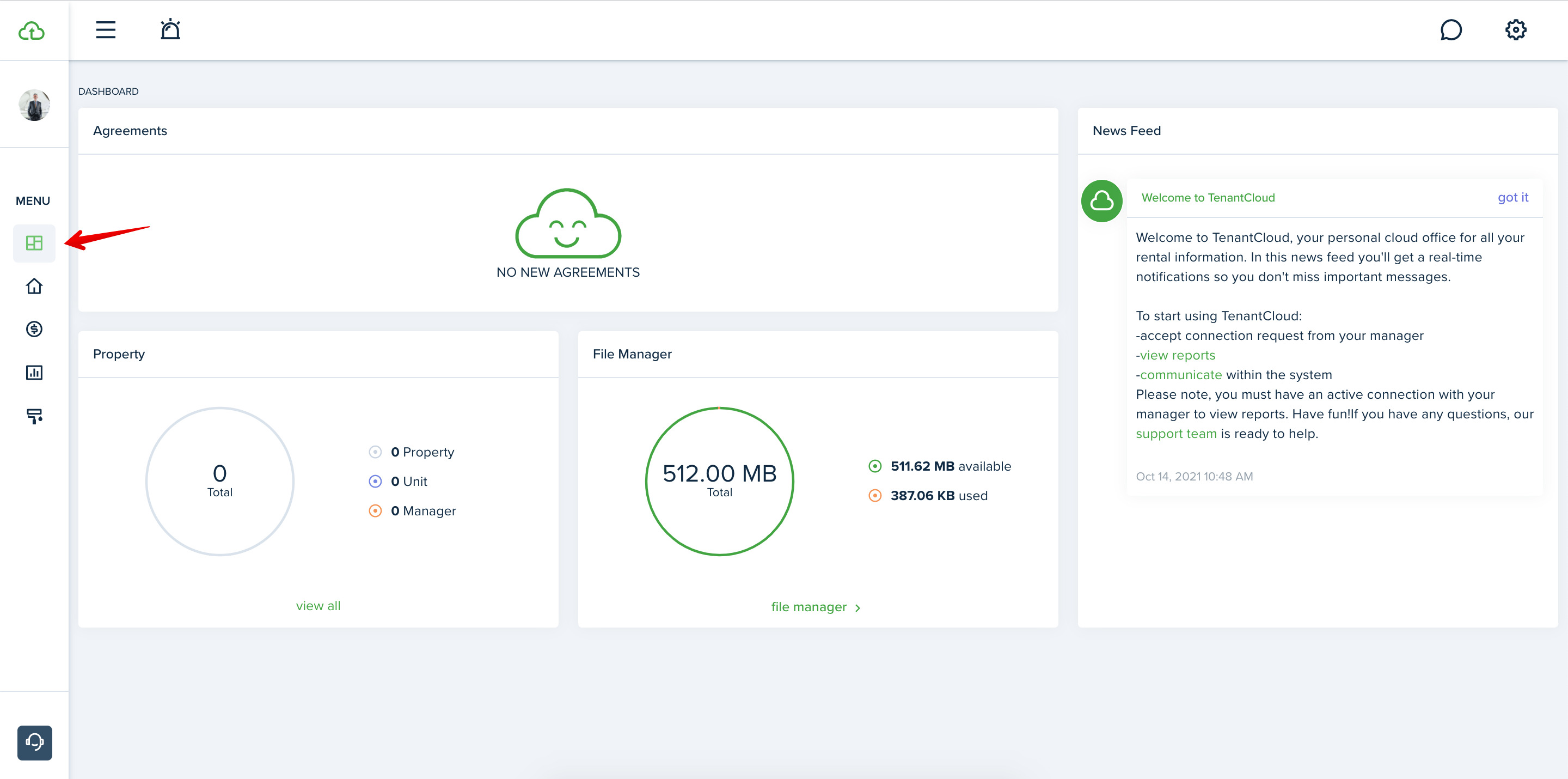The image size is (1568, 779).
Task: Click the 387.06 KB used legend marker
Action: [875, 496]
